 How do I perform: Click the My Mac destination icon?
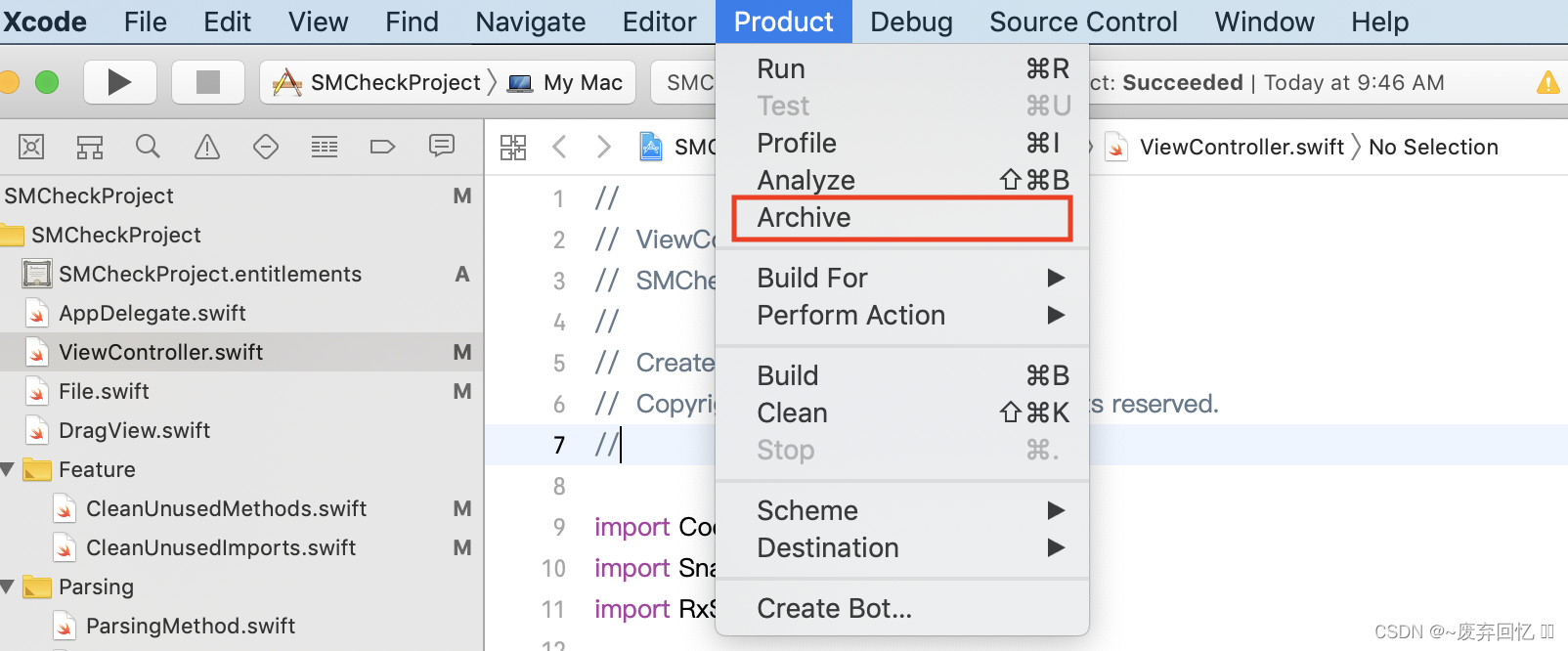[x=520, y=84]
